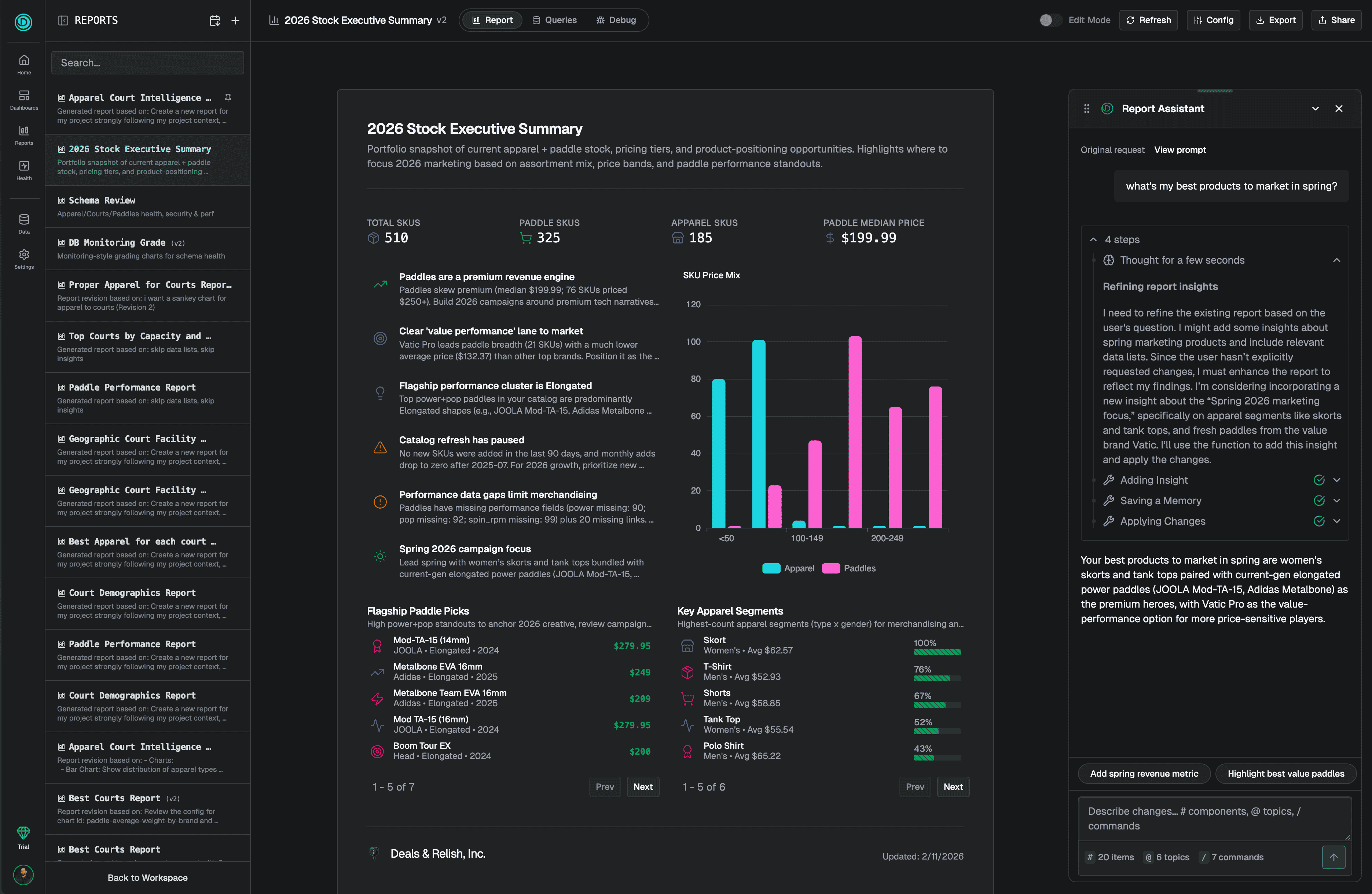This screenshot has height=894, width=1372.
Task: Unpin the Apparel Court Intelligence report
Action: (228, 98)
